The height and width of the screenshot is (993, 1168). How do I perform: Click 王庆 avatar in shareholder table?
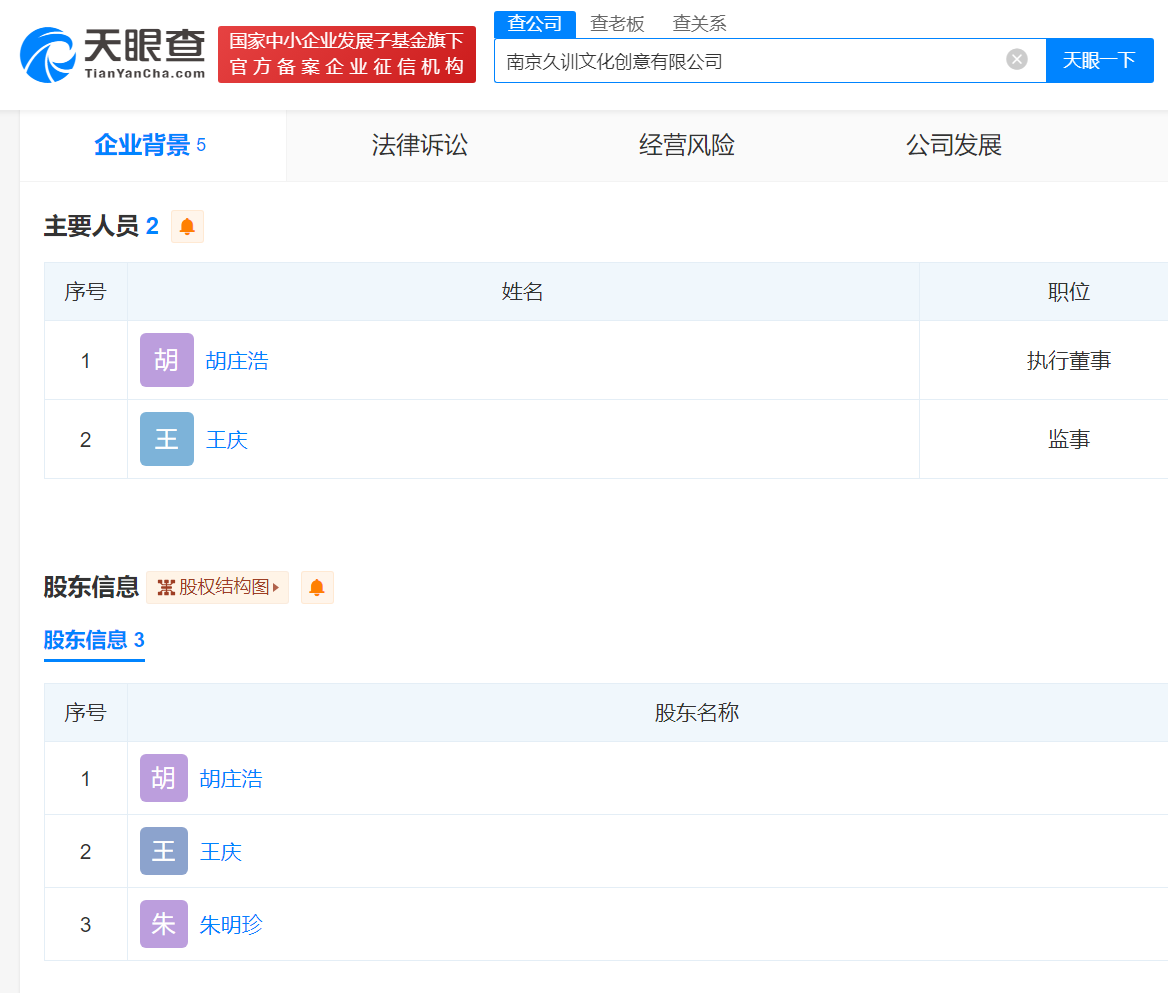(163, 851)
